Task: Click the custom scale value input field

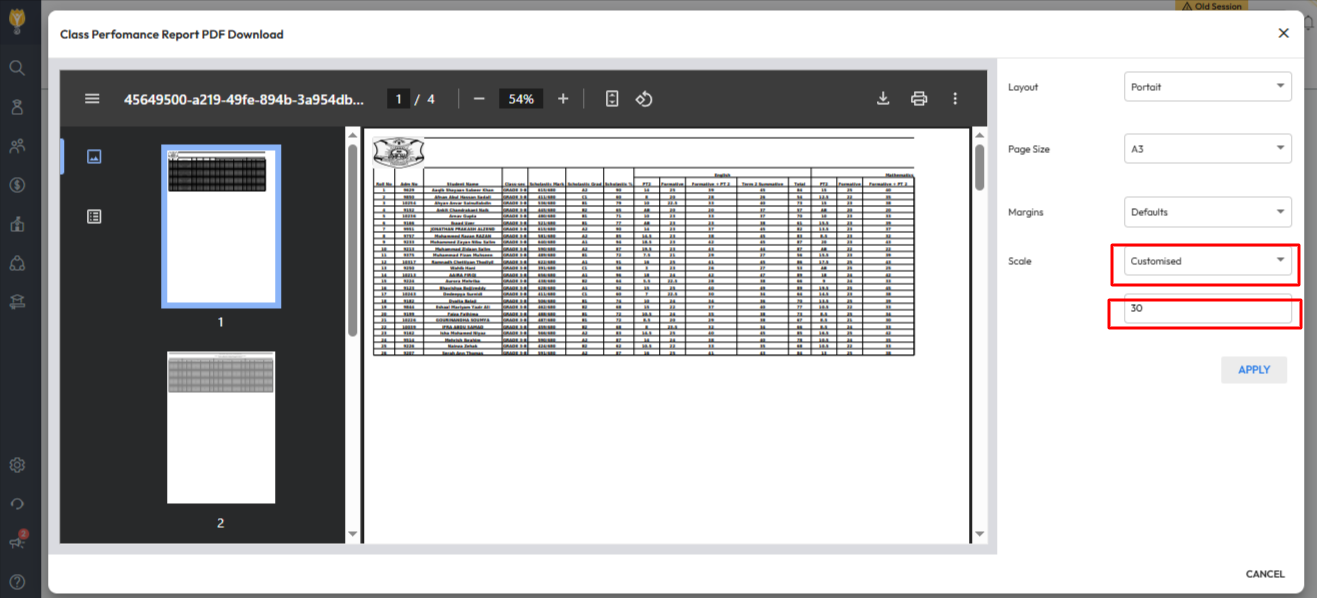Action: 1207,310
